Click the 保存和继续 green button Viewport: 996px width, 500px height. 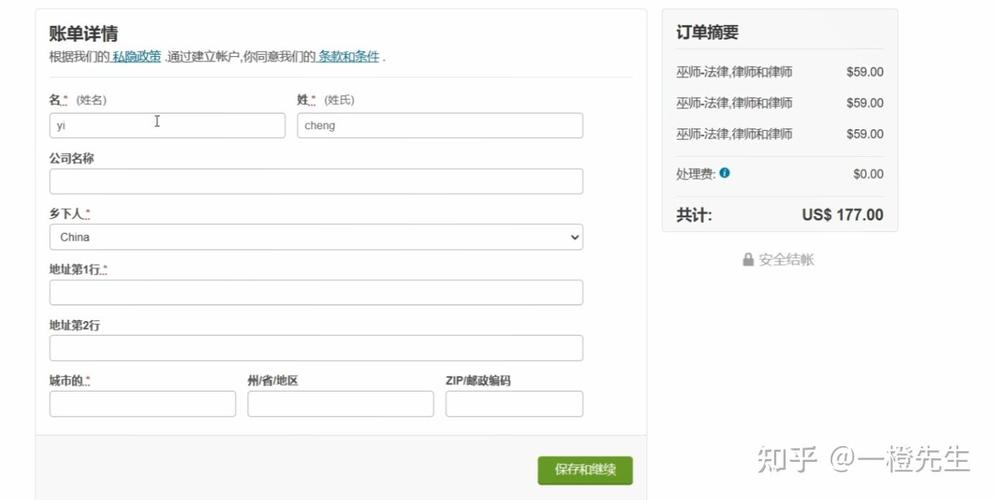585,470
